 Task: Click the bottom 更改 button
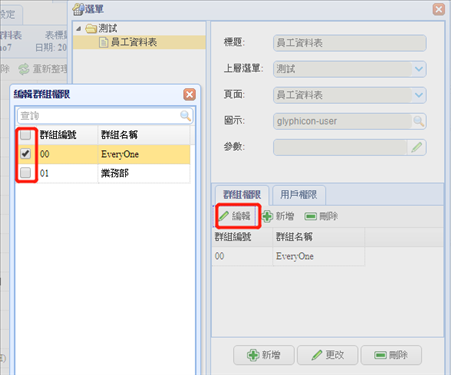tap(327, 355)
